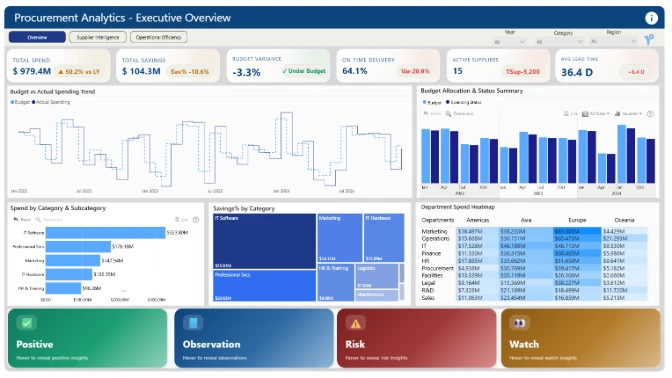Screen dimensions: 672x378
Task: Open the Quarter dropdown in Budget Allocation chart
Action: pos(628,114)
